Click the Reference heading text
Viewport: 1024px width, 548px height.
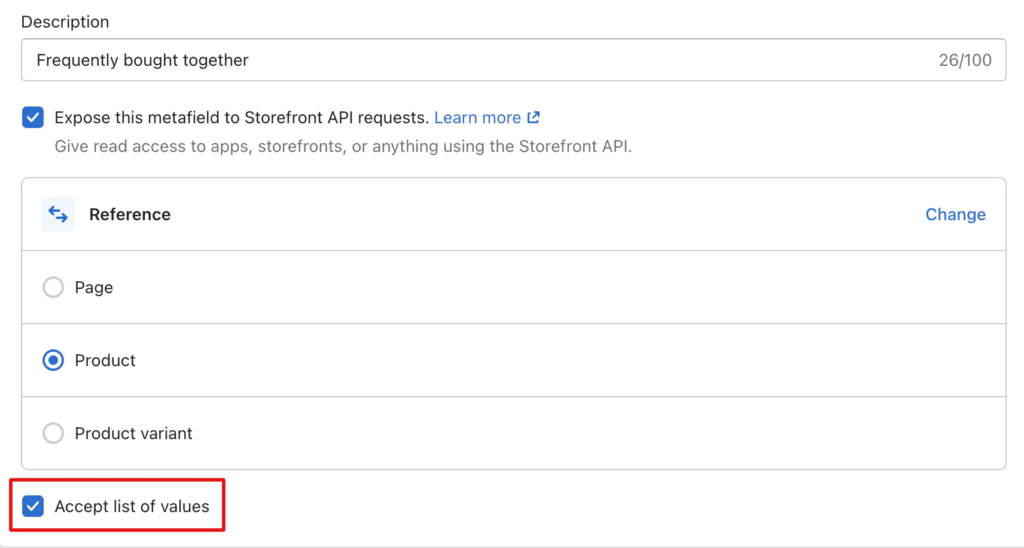pos(130,214)
